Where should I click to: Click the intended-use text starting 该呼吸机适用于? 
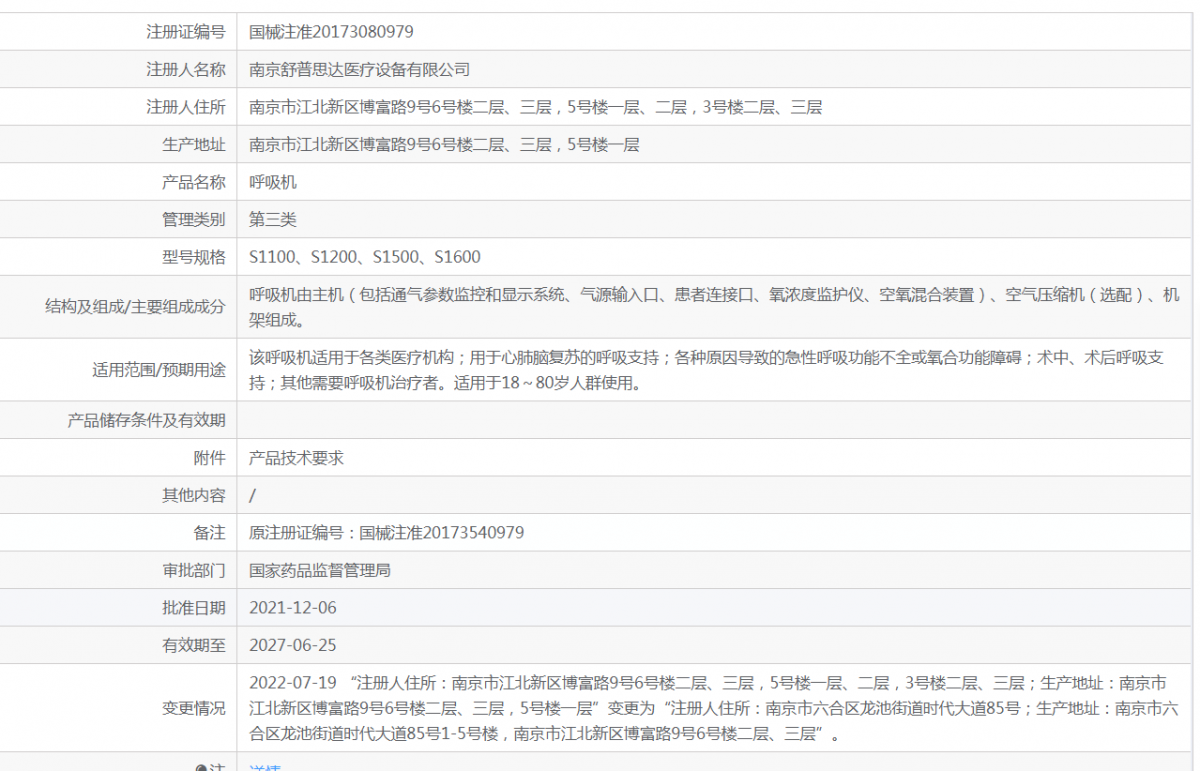[x=706, y=370]
